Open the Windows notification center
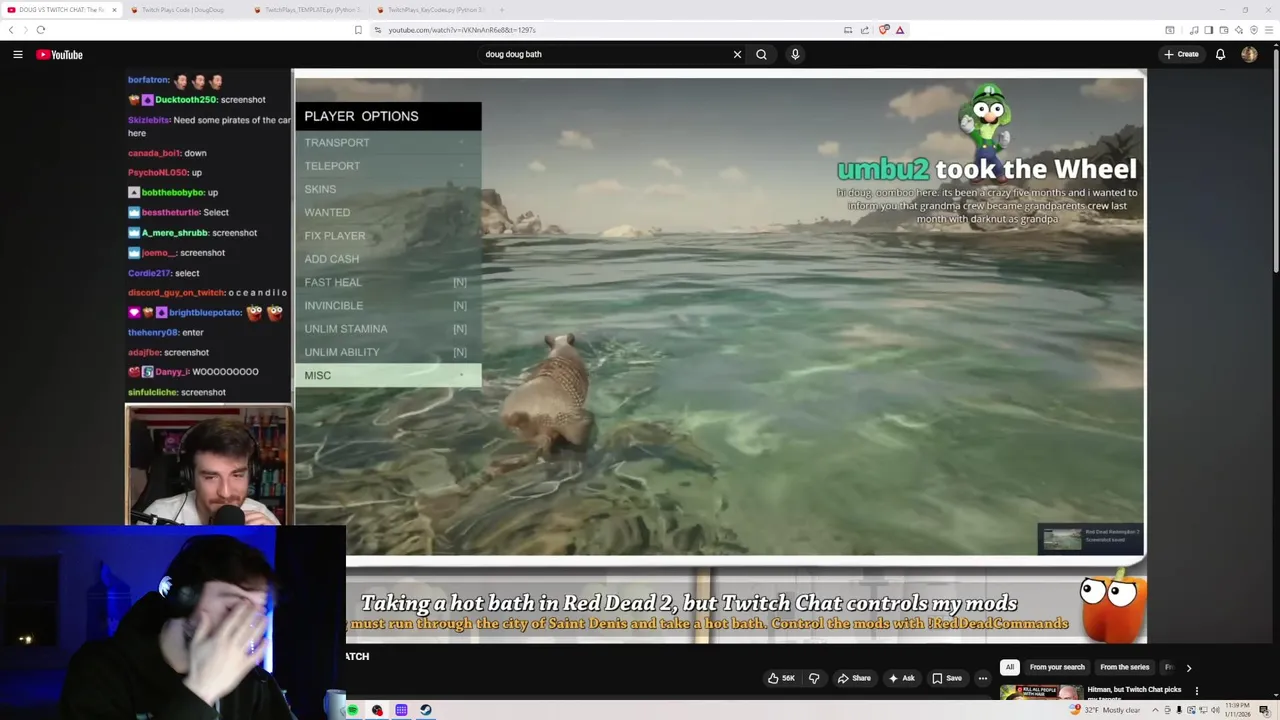This screenshot has width=1280, height=720. pos(1264,710)
